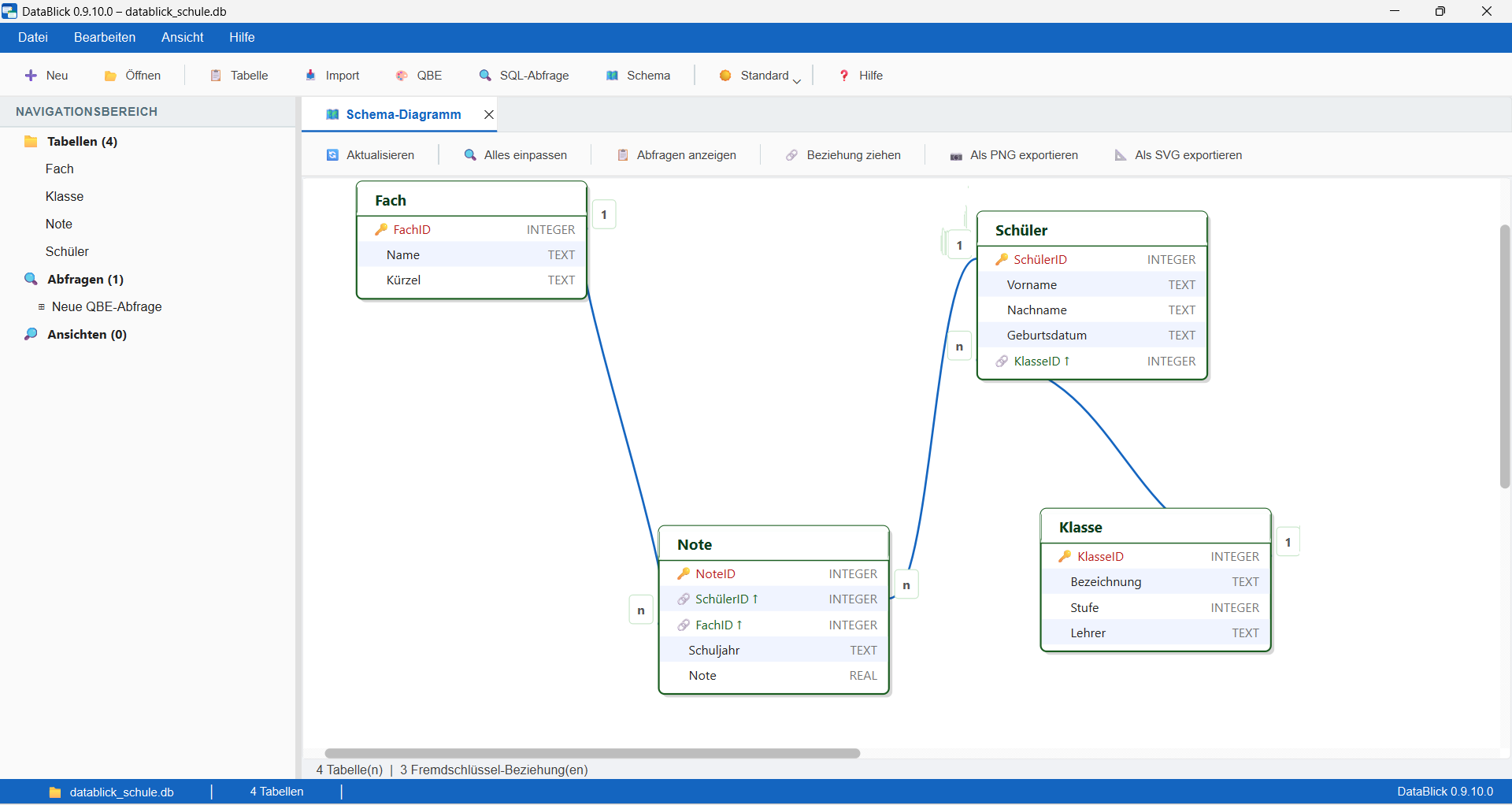Viewport: 1512px width, 805px height.
Task: Click the Abfragen magnifier icon in navigation
Action: click(31, 279)
